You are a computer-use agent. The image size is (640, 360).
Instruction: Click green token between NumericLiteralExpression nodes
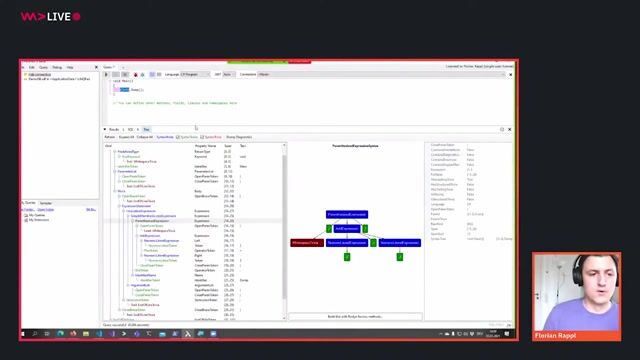[373, 243]
